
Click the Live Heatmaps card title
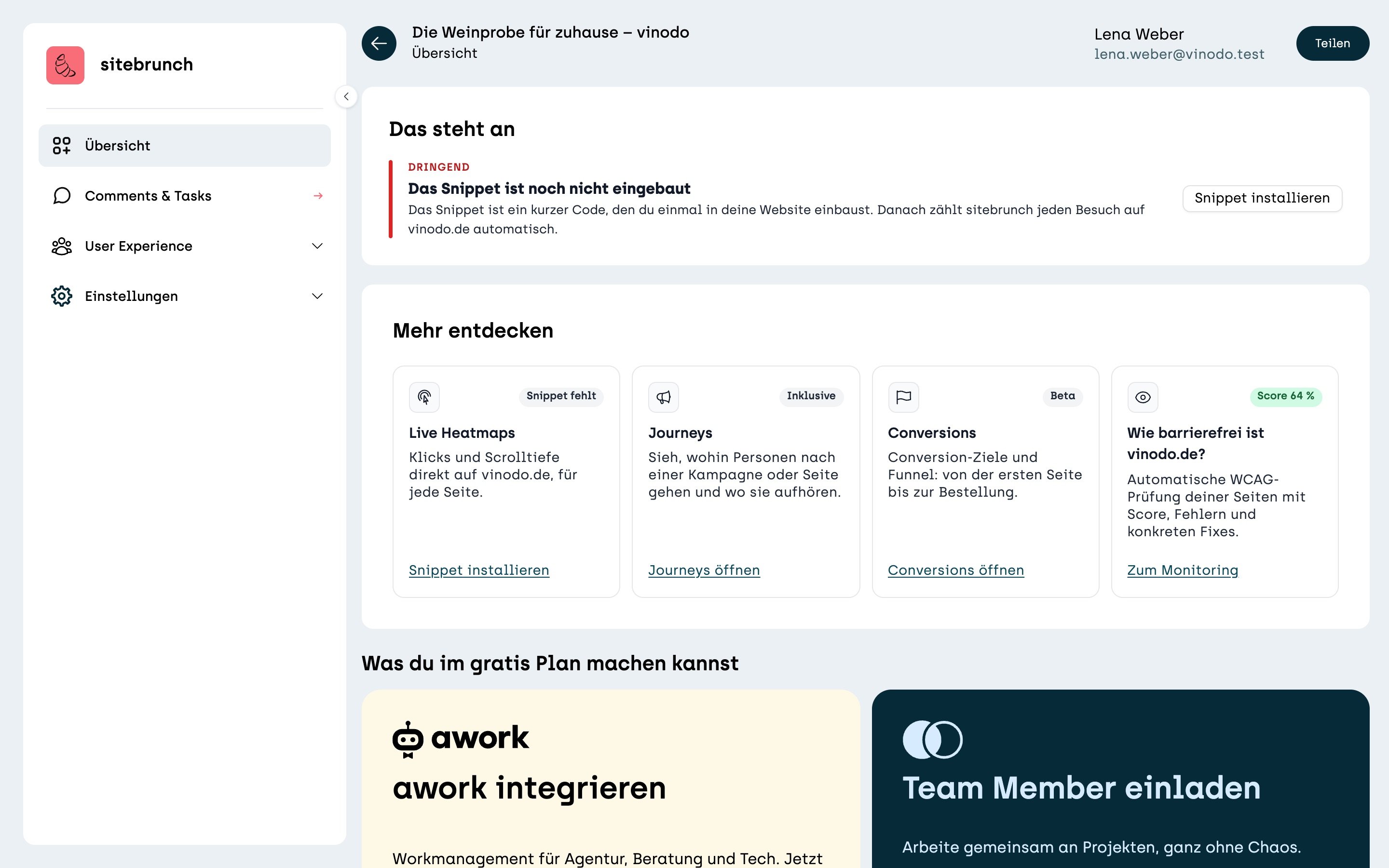coord(462,433)
